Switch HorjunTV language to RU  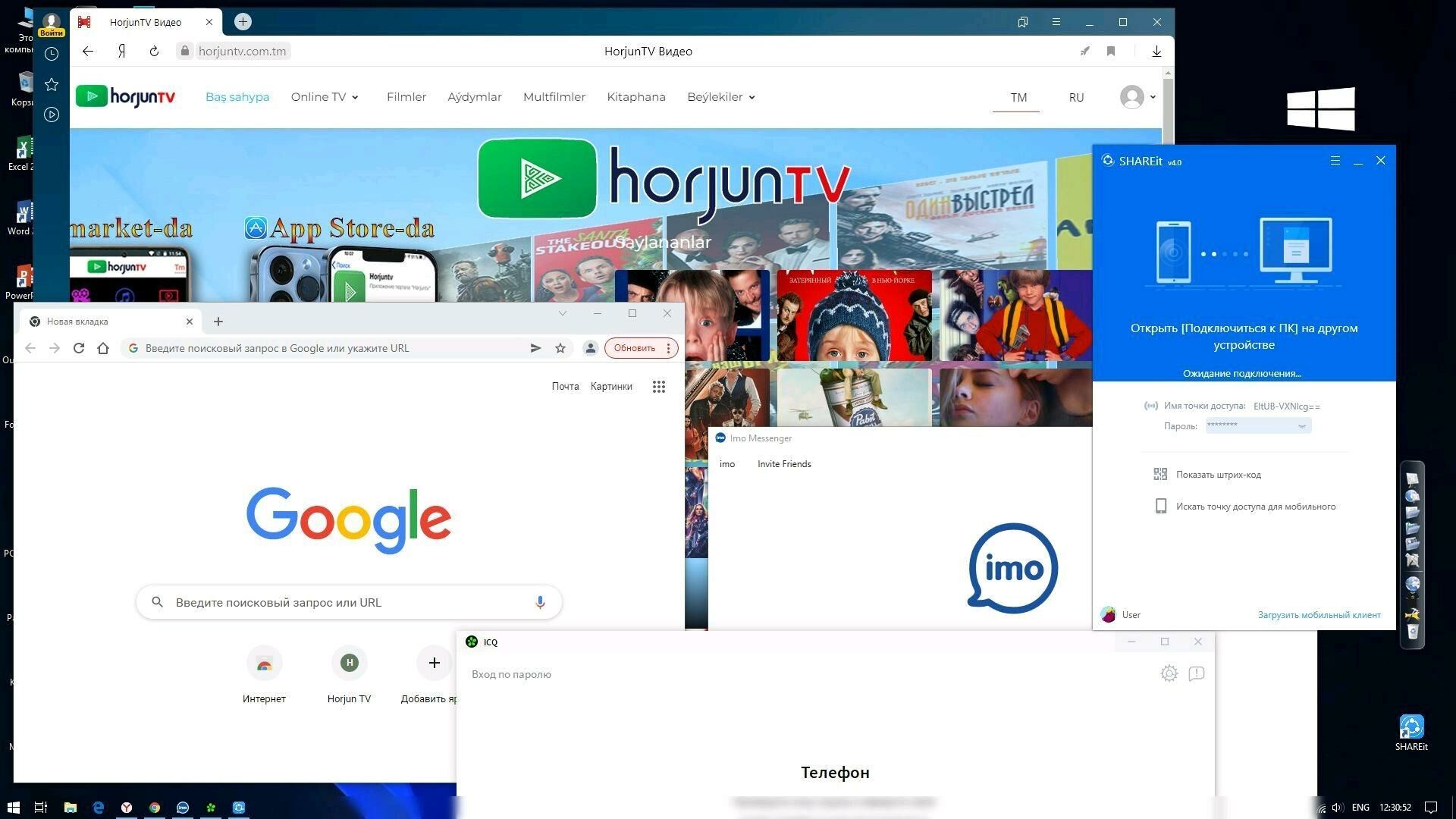pyautogui.click(x=1076, y=98)
